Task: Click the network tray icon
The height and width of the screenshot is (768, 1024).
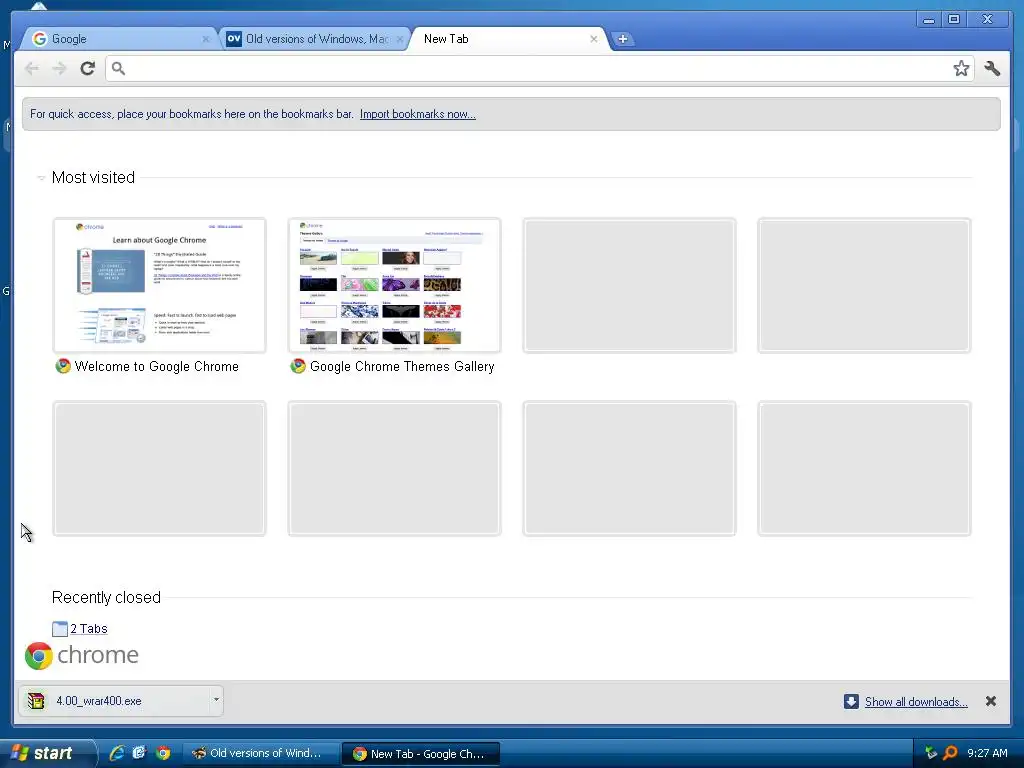Action: pyautogui.click(x=931, y=753)
